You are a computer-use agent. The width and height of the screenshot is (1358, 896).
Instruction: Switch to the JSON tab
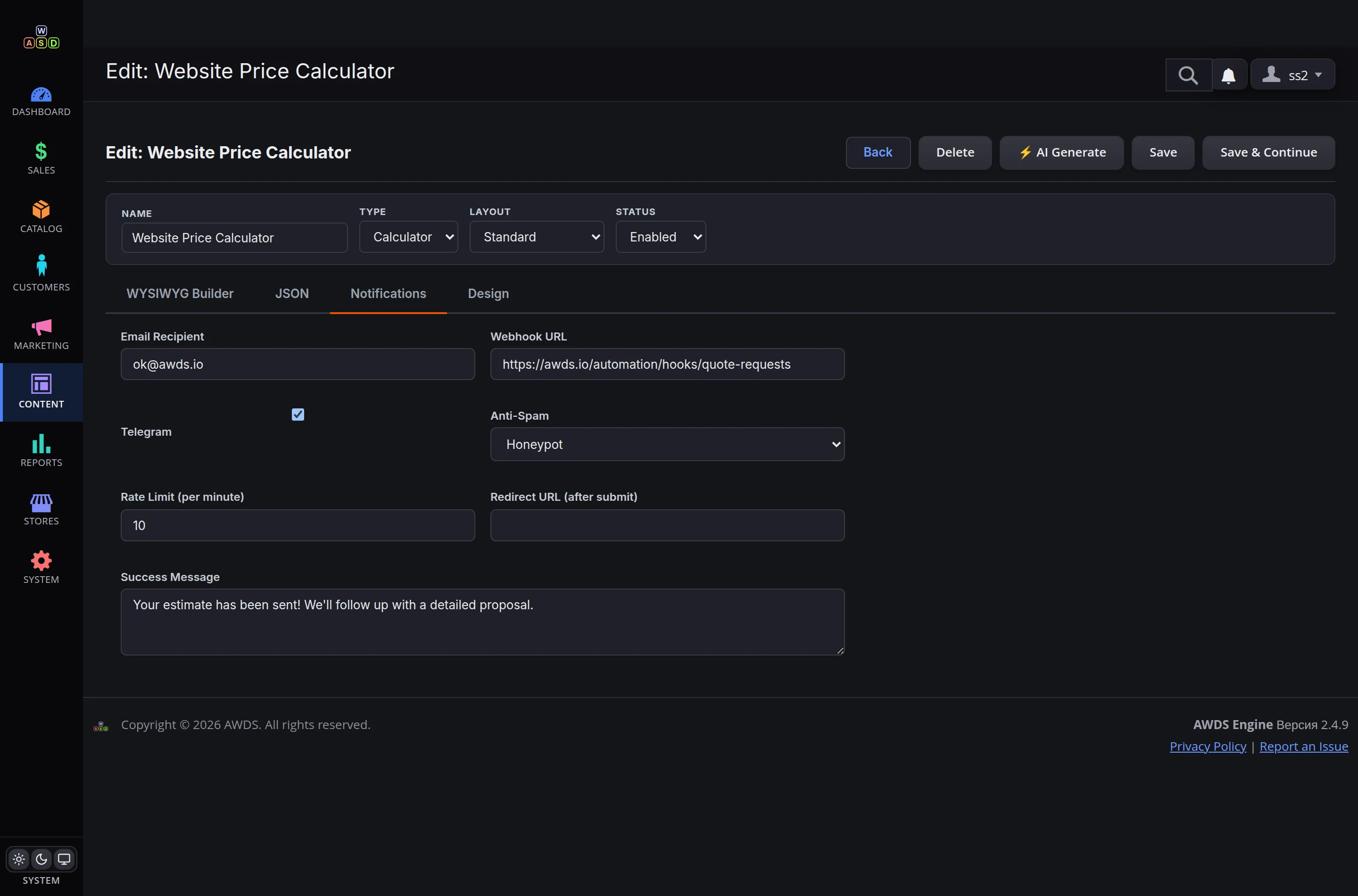[292, 293]
